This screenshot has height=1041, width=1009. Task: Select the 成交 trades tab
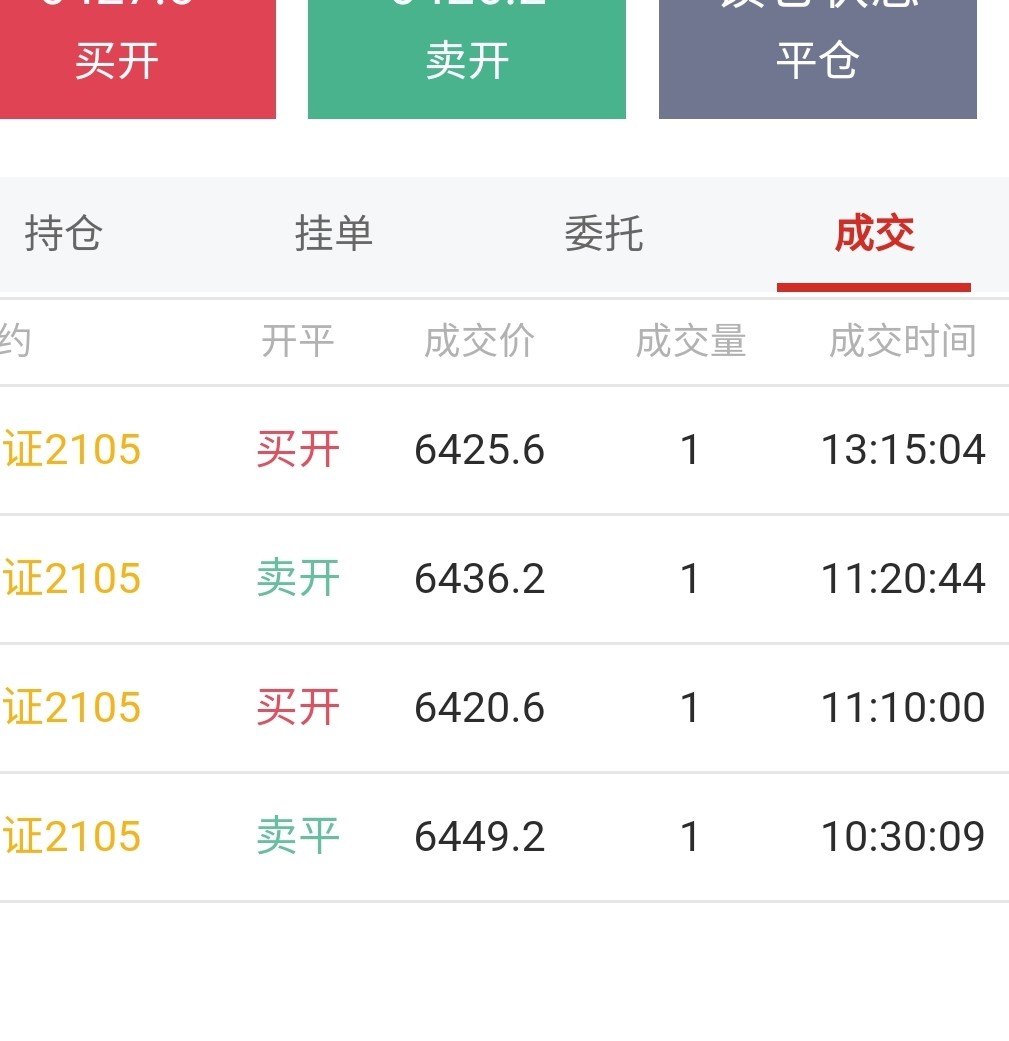(x=874, y=234)
